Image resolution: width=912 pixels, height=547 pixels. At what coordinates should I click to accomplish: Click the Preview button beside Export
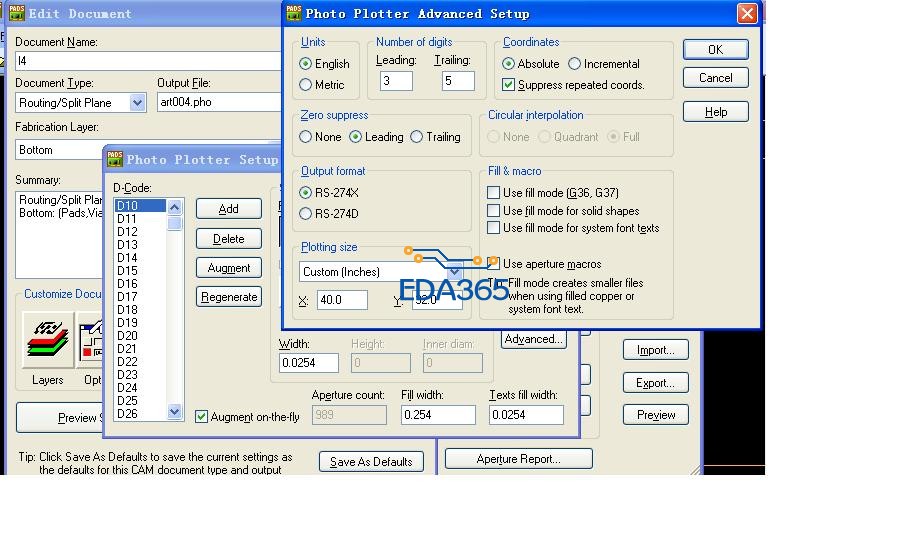656,415
